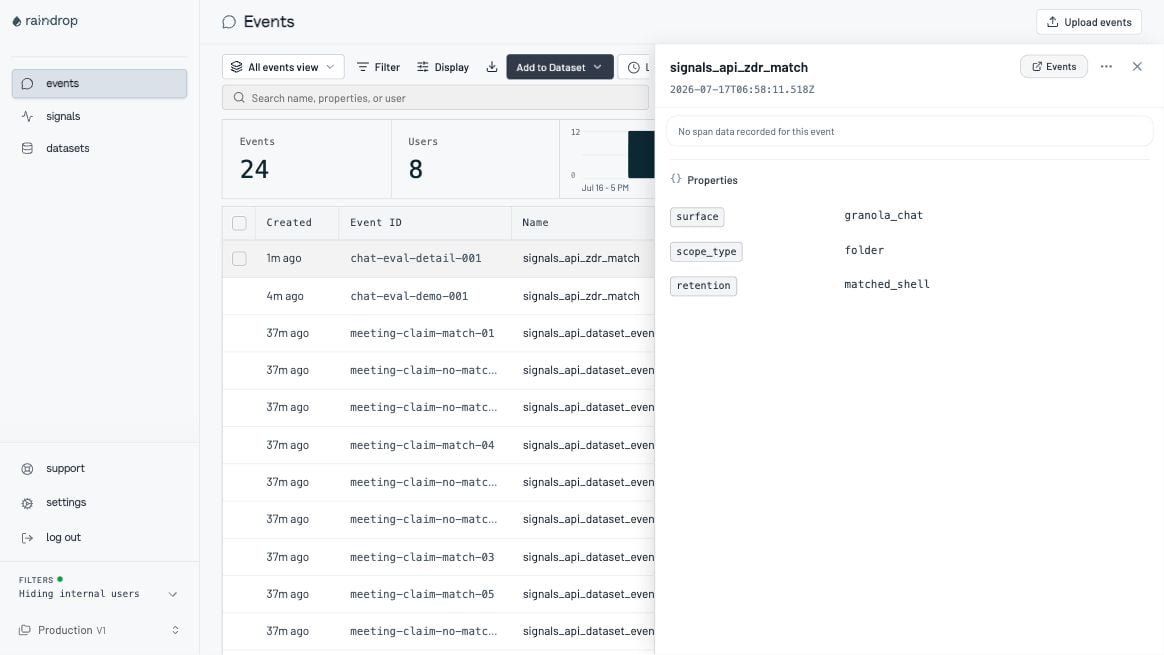Click the clock time range icon
The image size is (1164, 655).
[x=634, y=68]
